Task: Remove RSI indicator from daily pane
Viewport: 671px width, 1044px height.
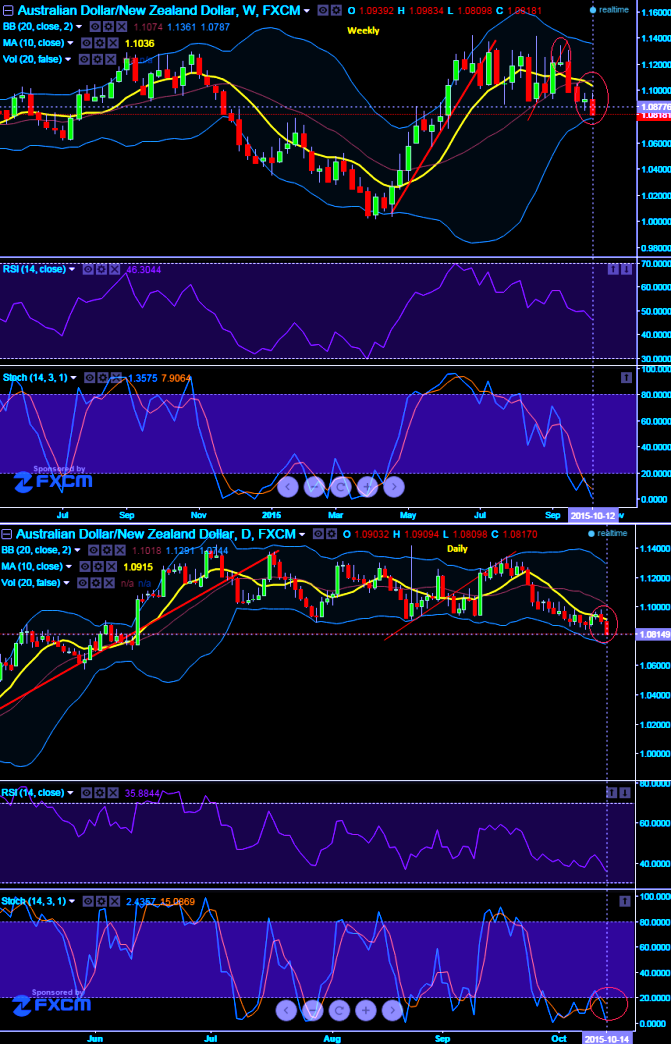Action: [111, 793]
